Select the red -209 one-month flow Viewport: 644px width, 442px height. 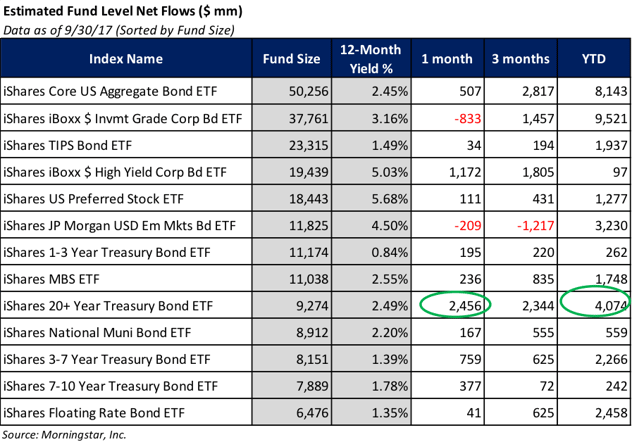tap(467, 226)
